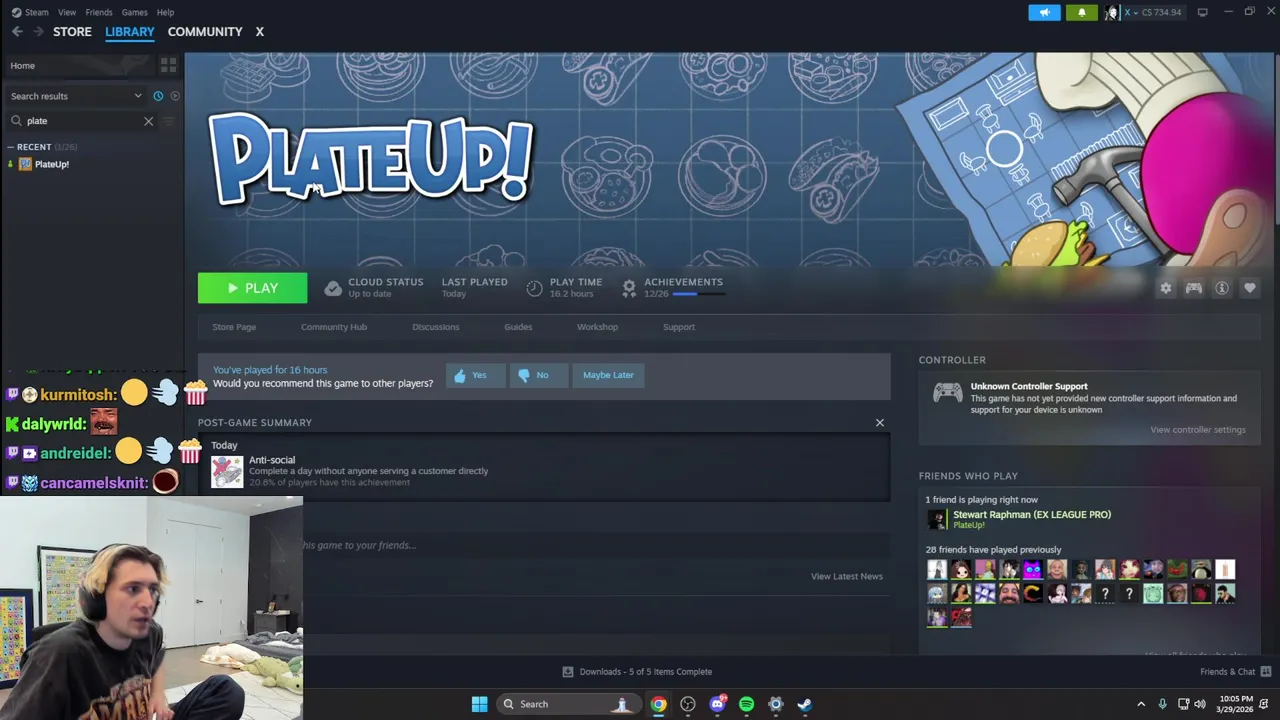Screen dimensions: 1280x720
Task: Open announcements megaphone button
Action: pos(1044,12)
